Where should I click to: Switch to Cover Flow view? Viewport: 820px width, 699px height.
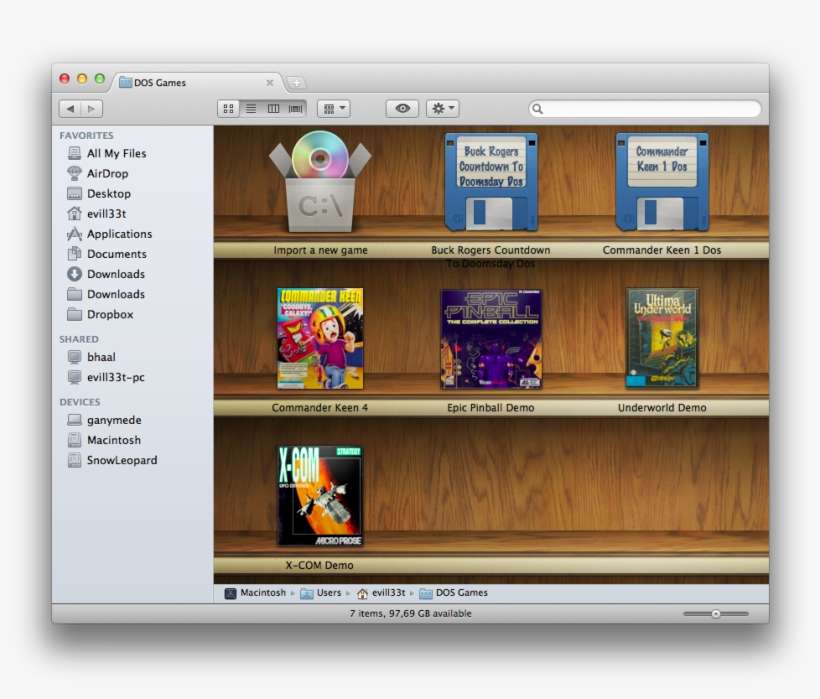coord(295,109)
